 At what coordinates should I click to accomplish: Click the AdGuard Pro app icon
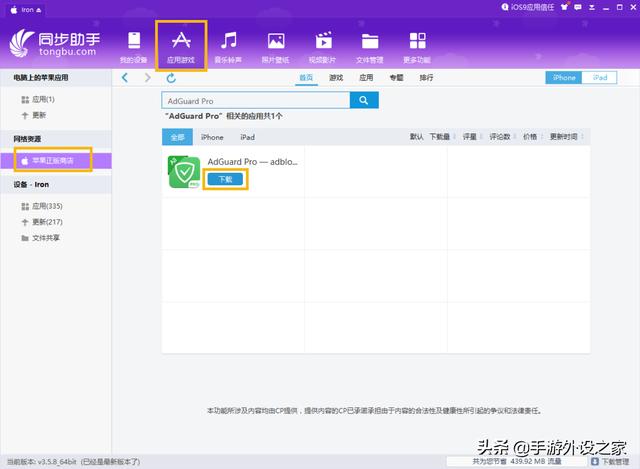tap(184, 172)
